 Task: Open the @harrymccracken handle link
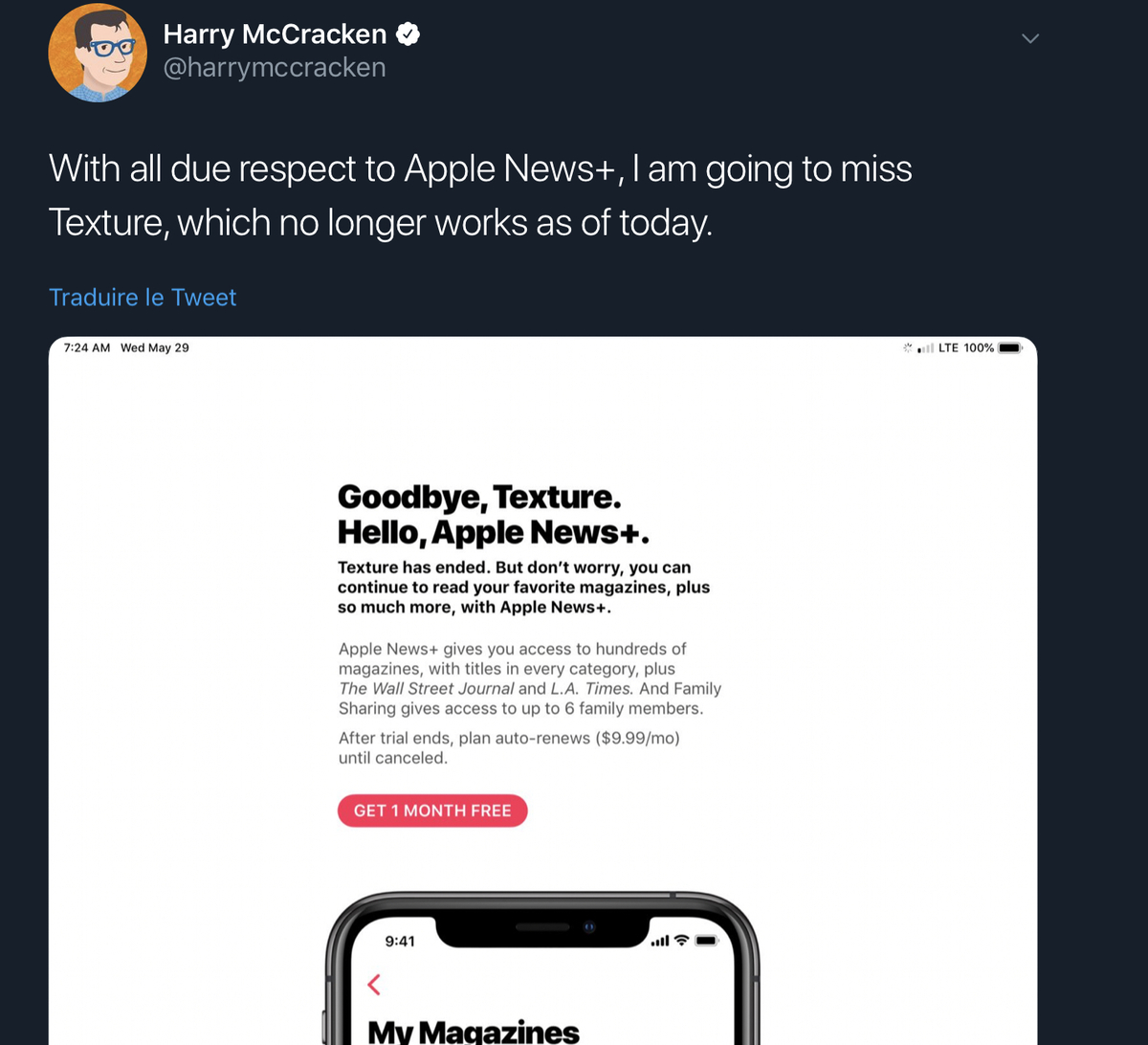[x=275, y=67]
